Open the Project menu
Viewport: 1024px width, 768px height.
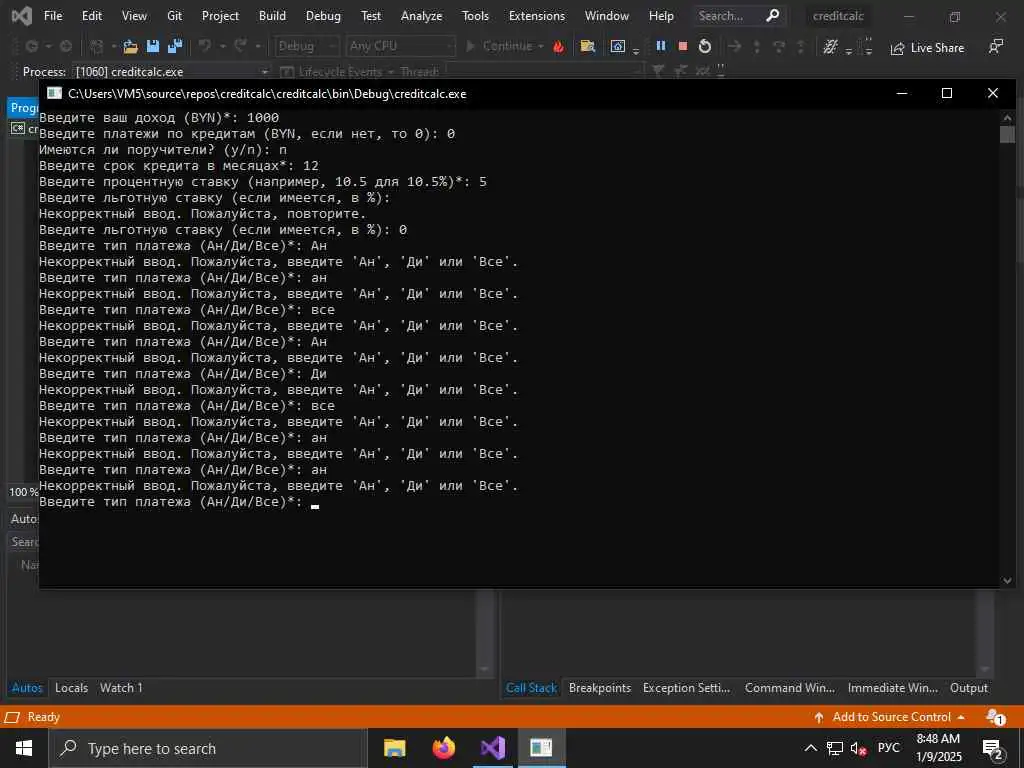[220, 16]
